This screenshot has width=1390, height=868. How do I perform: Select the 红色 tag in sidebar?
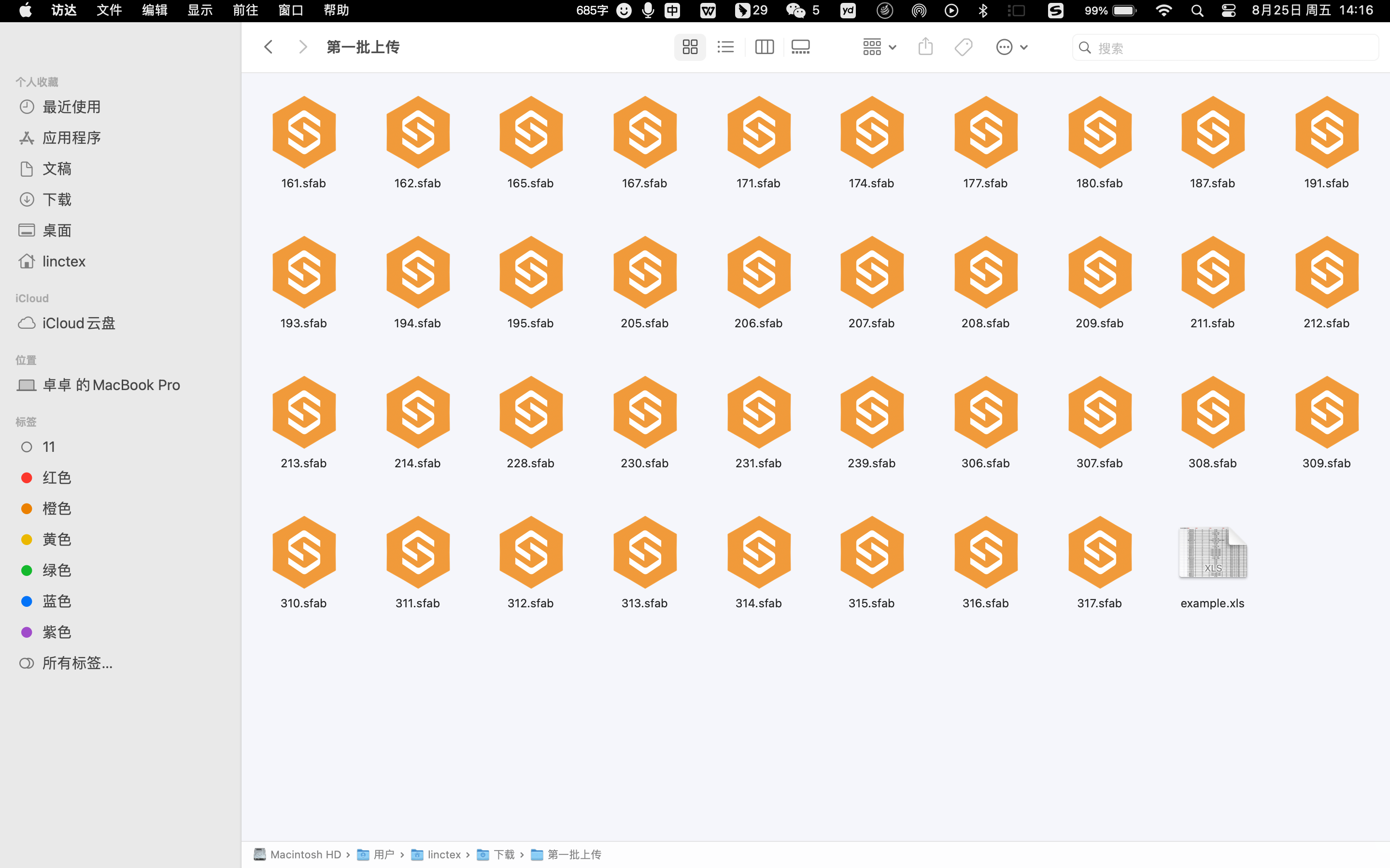click(57, 477)
